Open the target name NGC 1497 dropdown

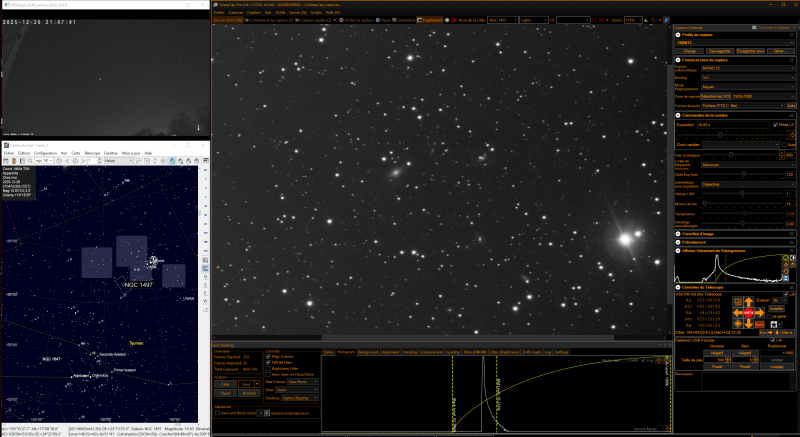pos(503,20)
